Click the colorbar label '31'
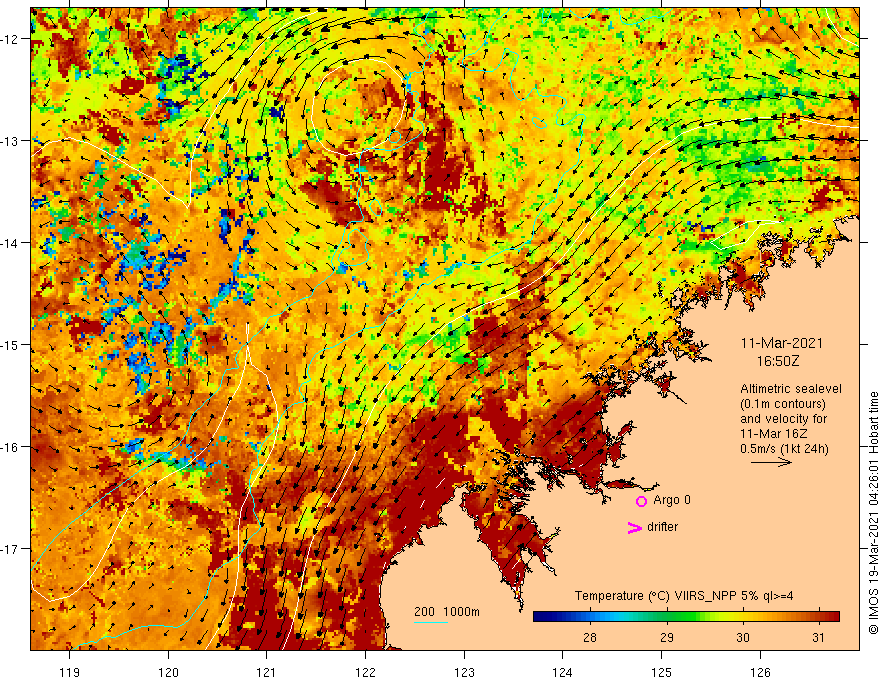This screenshot has height=680, width=880. 819,637
